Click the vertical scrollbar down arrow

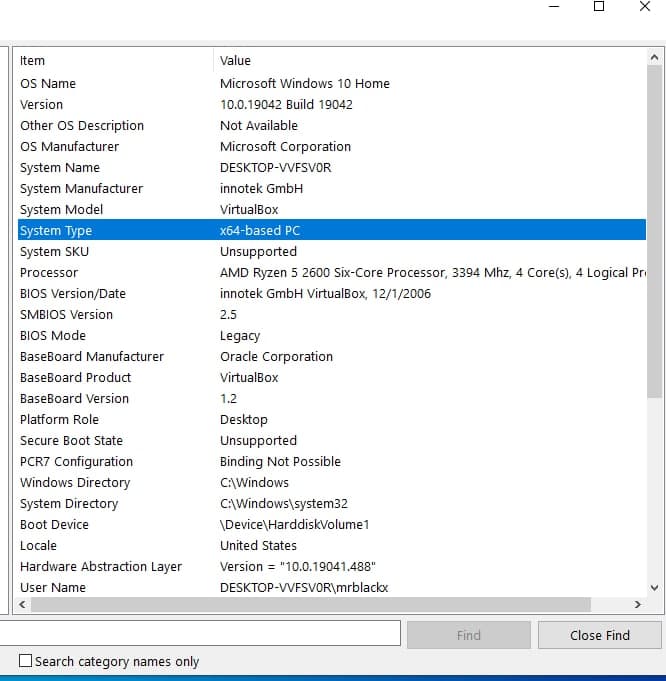[x=655, y=589]
